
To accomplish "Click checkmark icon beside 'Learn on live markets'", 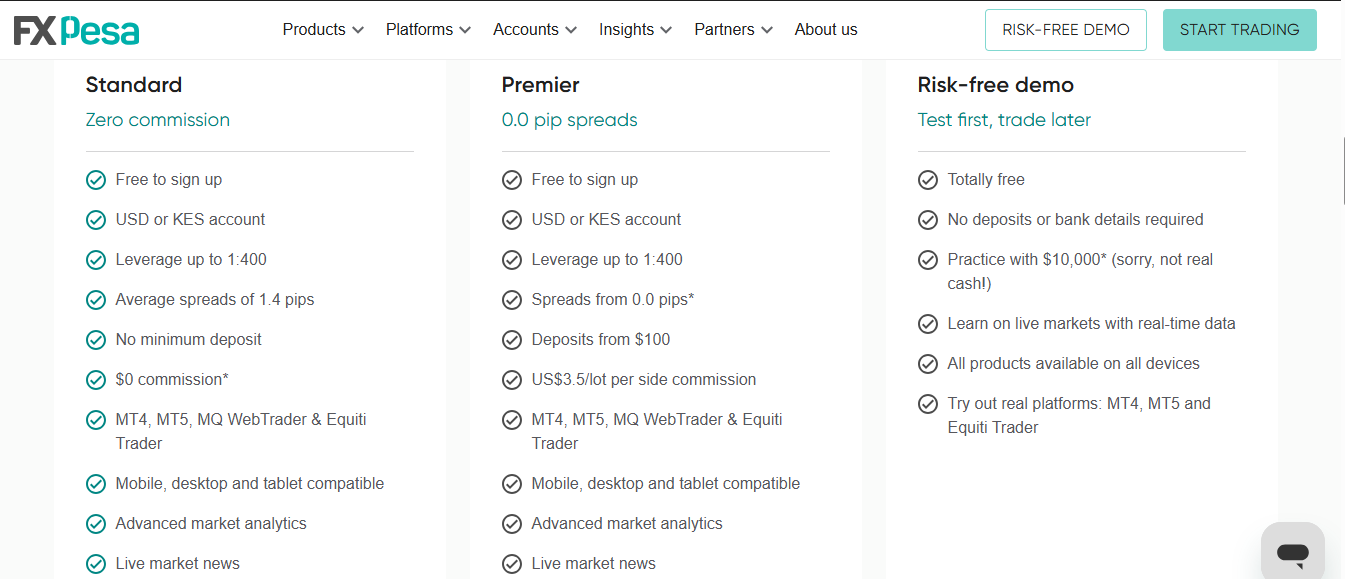I will 928,324.
